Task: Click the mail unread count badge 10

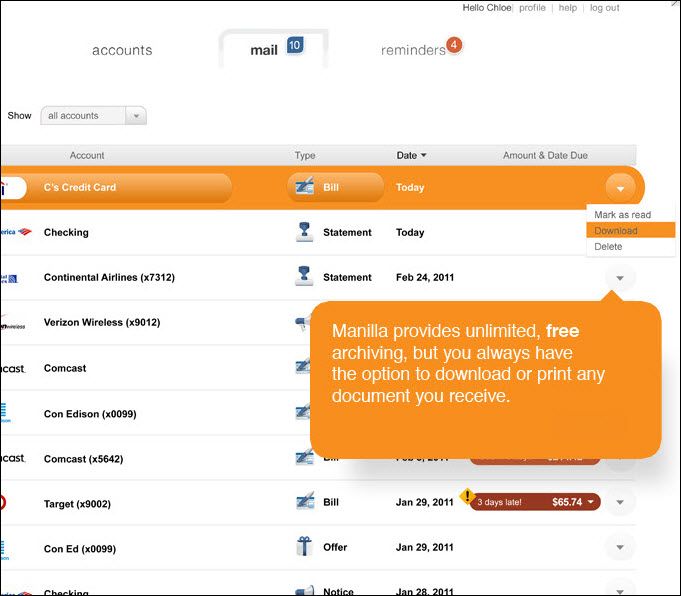Action: pos(295,45)
